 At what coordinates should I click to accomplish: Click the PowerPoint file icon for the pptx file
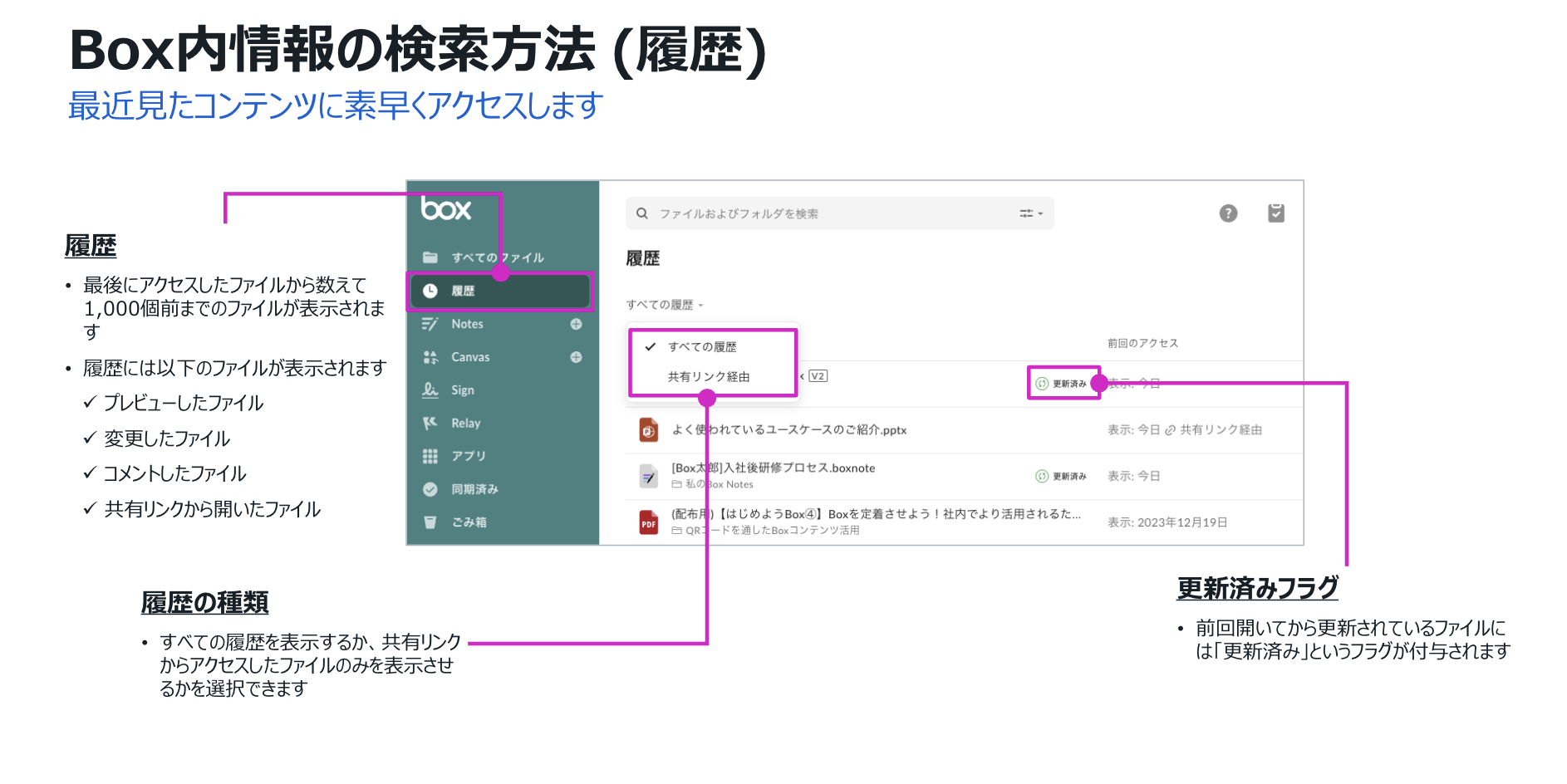click(648, 430)
